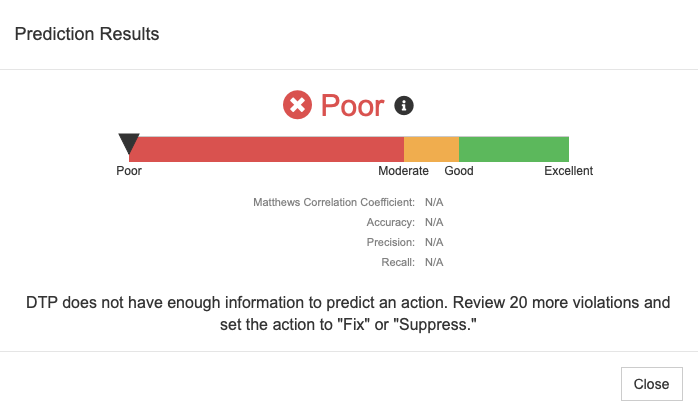Click the info icon beside Poor rating
The image size is (698, 416).
(x=404, y=106)
